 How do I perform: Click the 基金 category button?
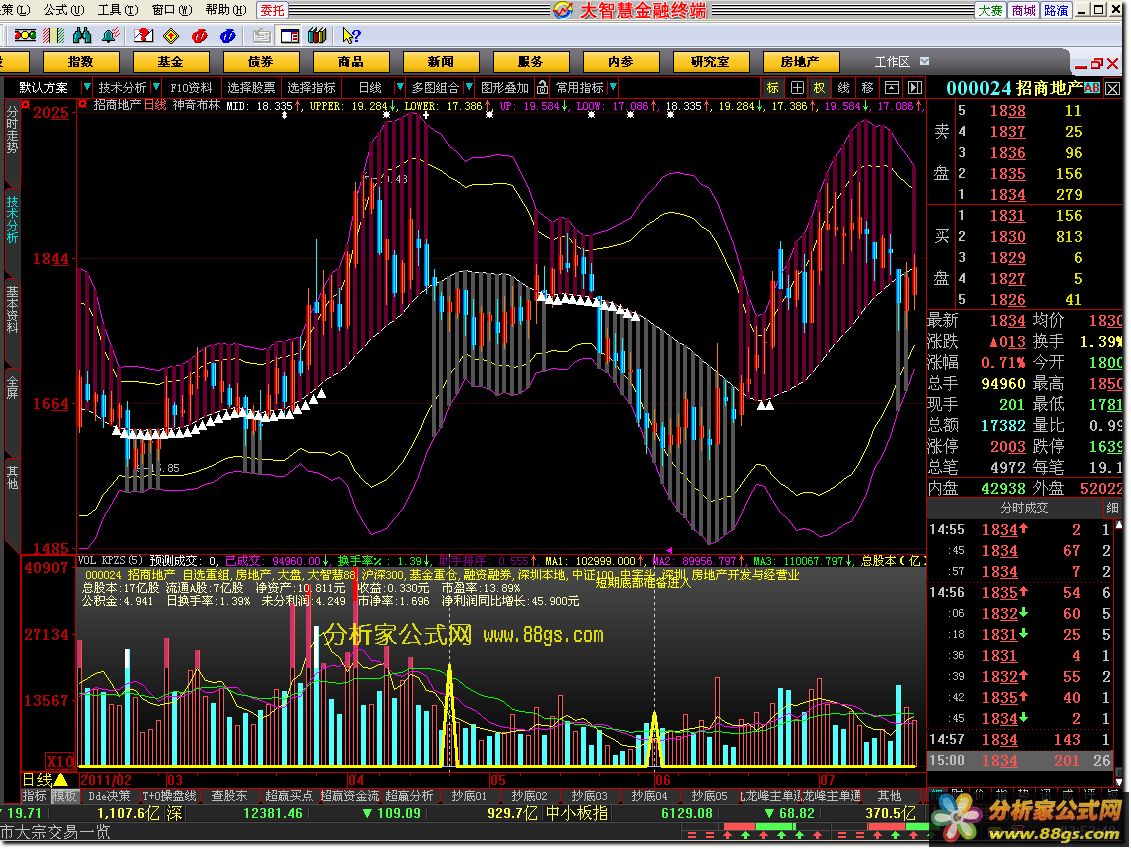[170, 61]
